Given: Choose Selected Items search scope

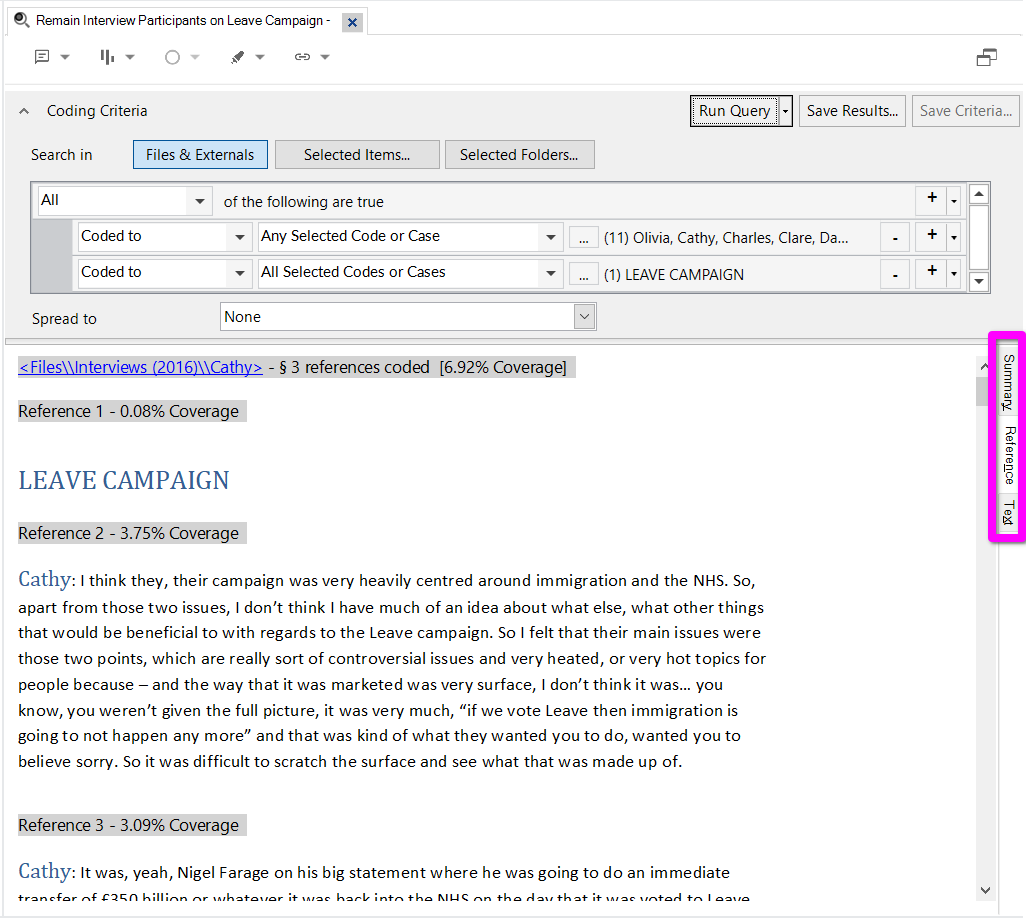Looking at the screenshot, I should [357, 155].
